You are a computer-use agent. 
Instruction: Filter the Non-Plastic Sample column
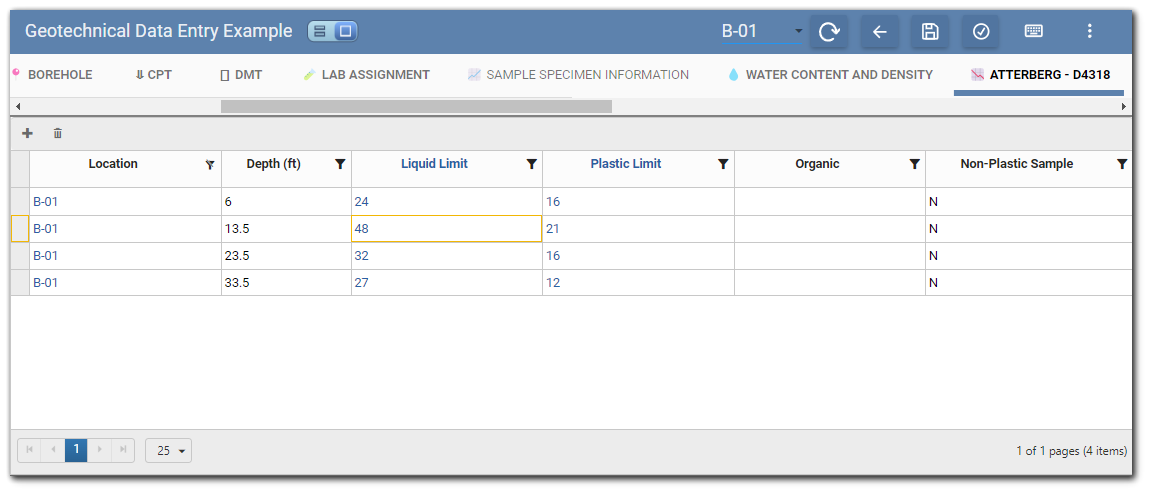point(1122,165)
